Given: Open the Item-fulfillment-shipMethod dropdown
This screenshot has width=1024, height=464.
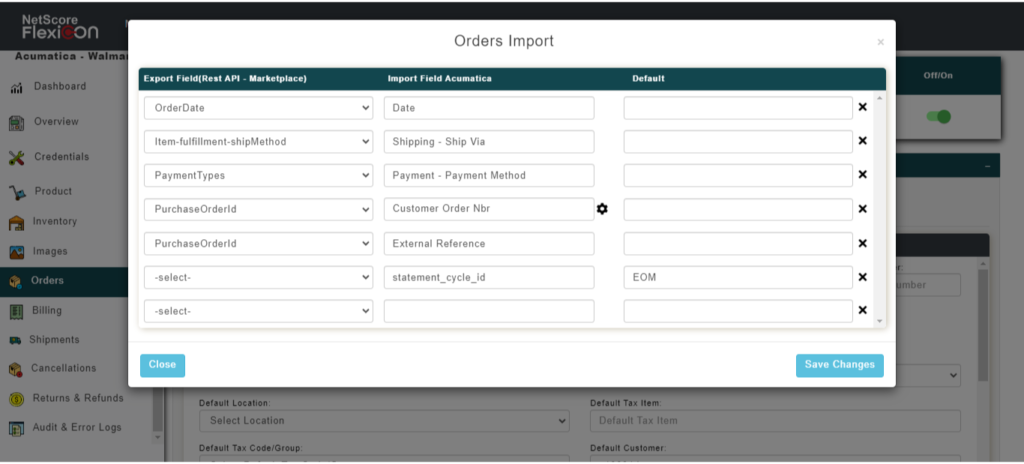Looking at the screenshot, I should 258,142.
